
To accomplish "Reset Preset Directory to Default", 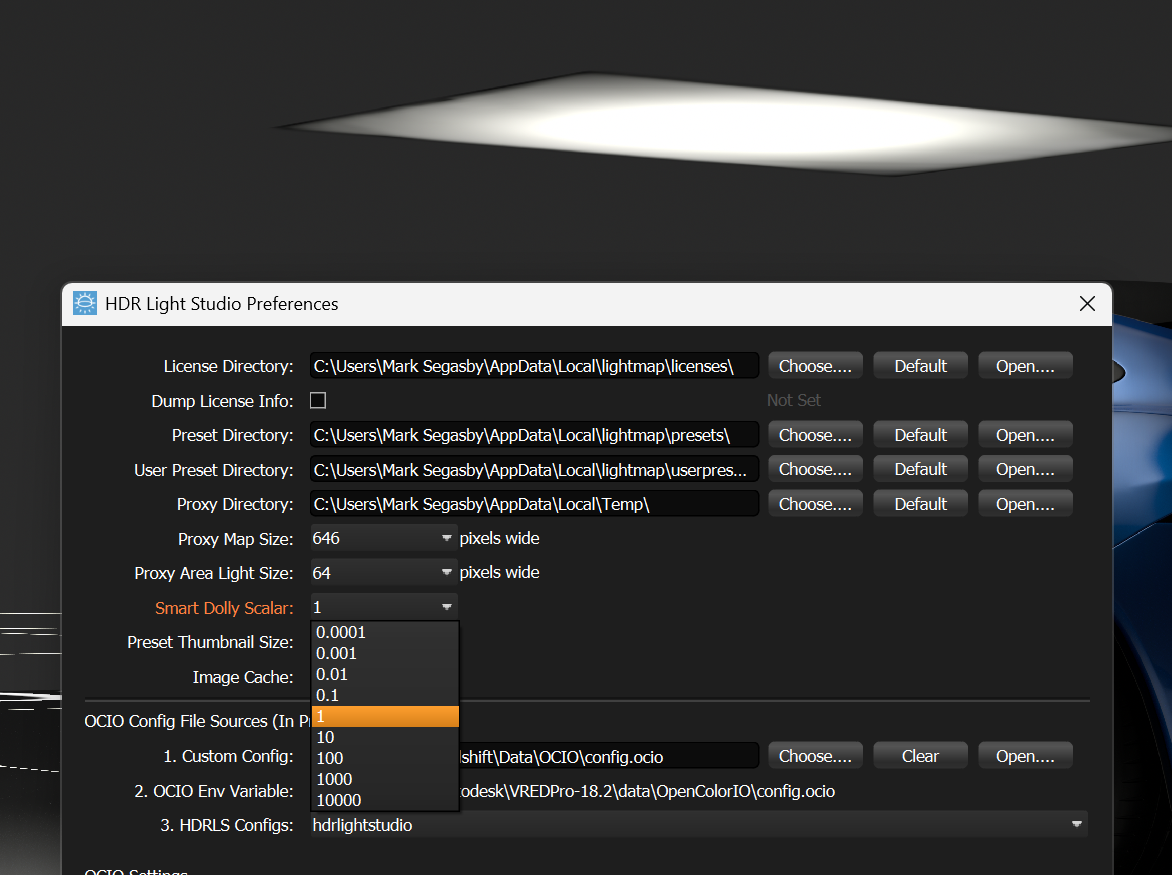I will [x=919, y=434].
